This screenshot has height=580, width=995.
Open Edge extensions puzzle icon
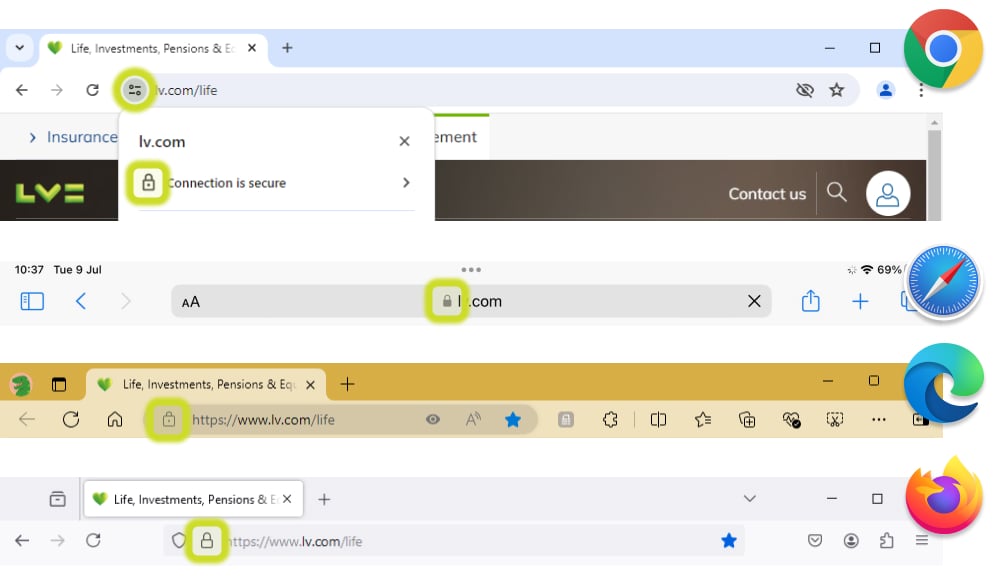tap(610, 419)
